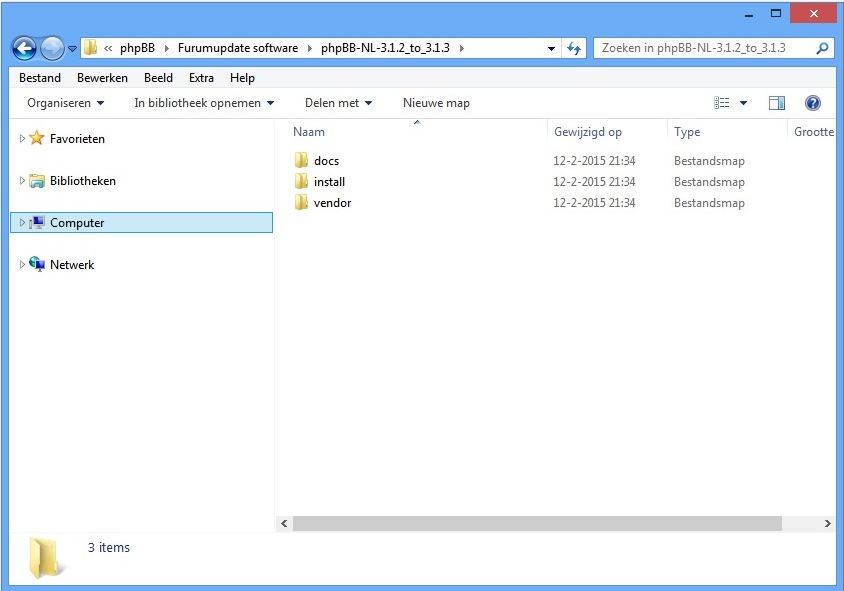Image resolution: width=844 pixels, height=591 pixels.
Task: Open In bibliotheek opnemen dropdown
Action: point(204,103)
